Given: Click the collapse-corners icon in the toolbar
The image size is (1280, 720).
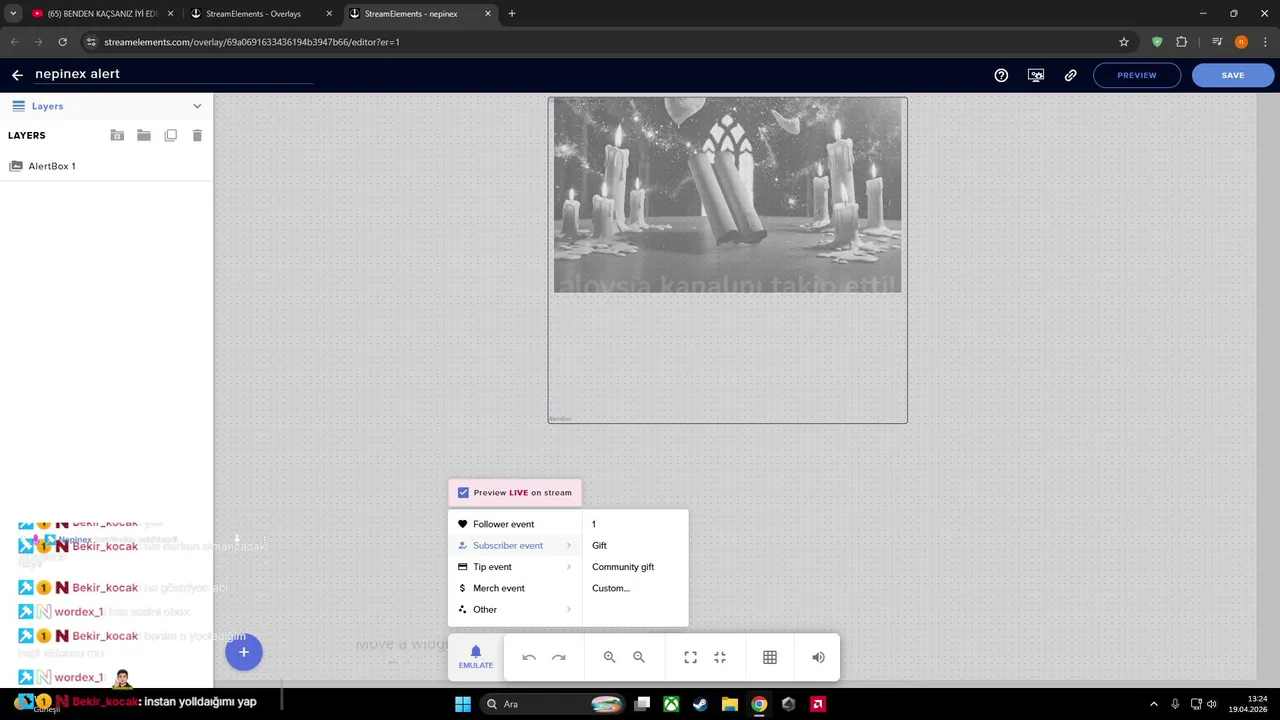Looking at the screenshot, I should point(720,657).
